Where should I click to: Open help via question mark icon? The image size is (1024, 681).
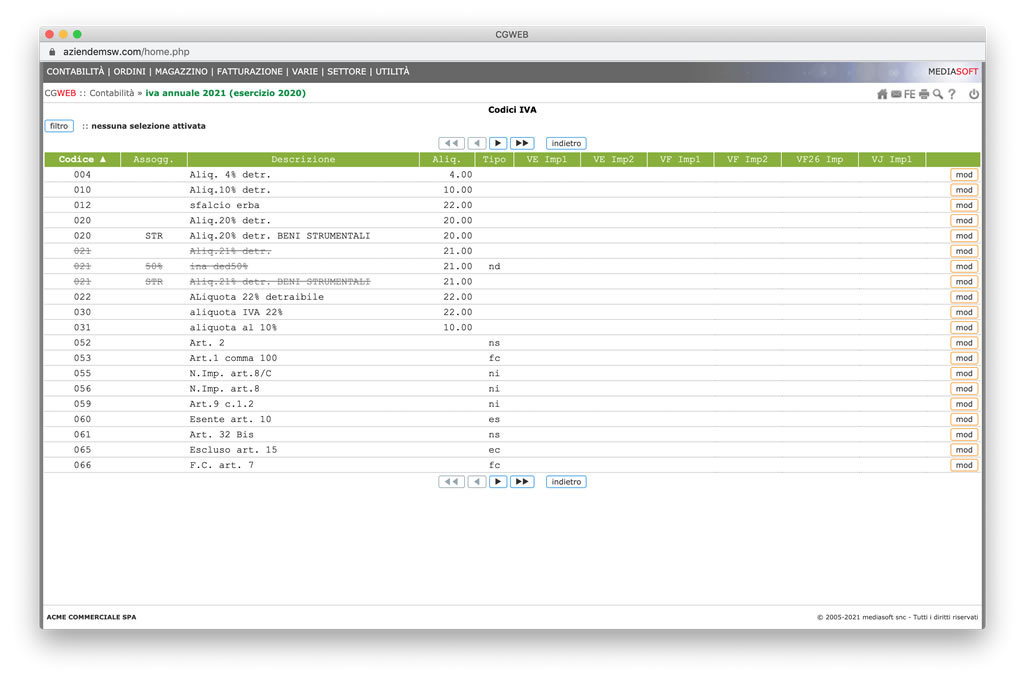coord(952,94)
